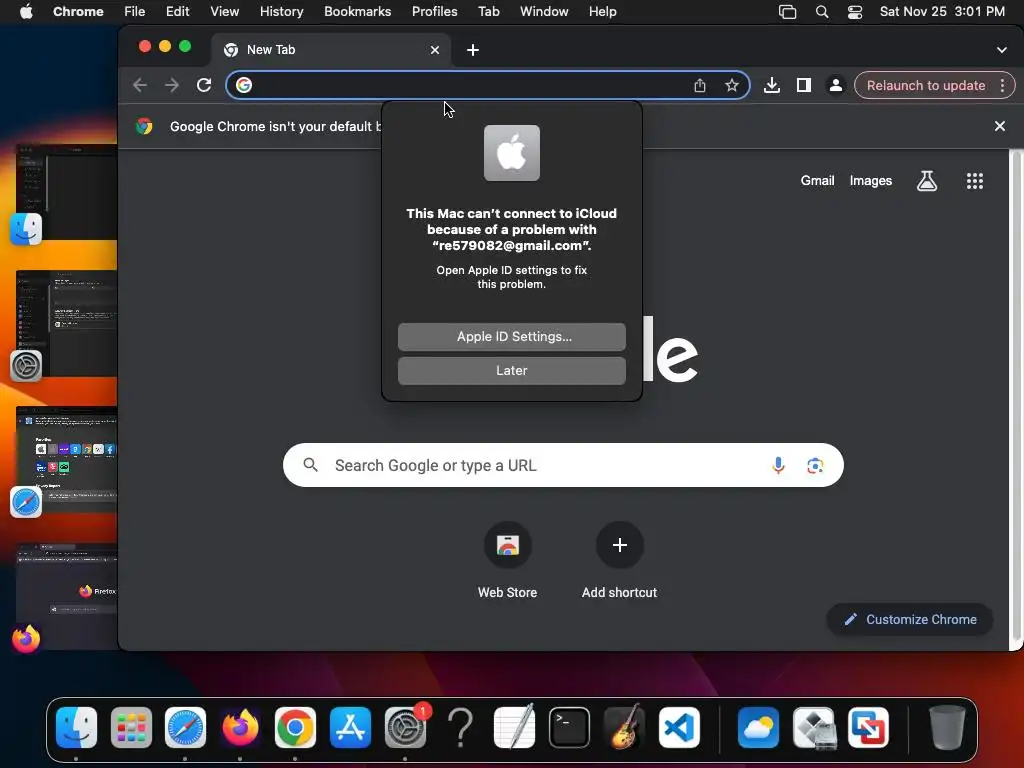Open TextEdit from the Dock
The height and width of the screenshot is (768, 1024).
[515, 728]
